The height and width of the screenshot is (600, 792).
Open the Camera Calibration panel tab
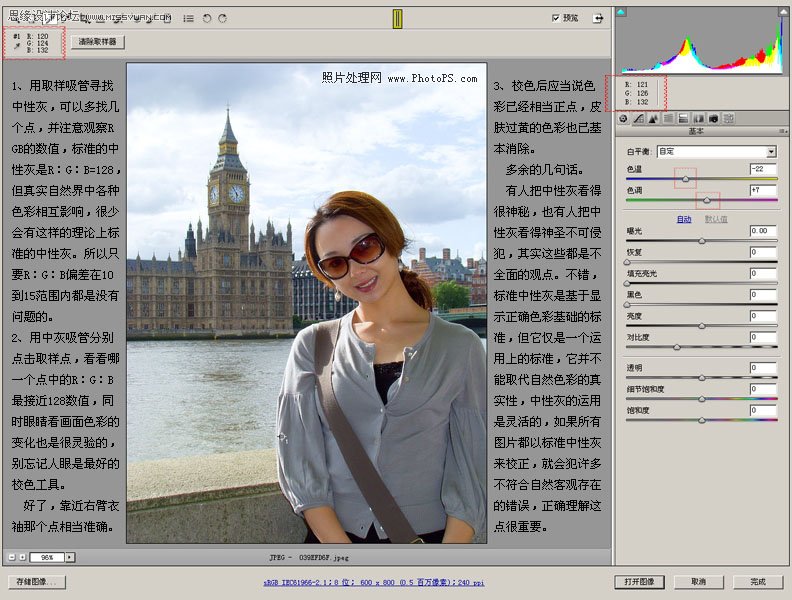pos(713,118)
